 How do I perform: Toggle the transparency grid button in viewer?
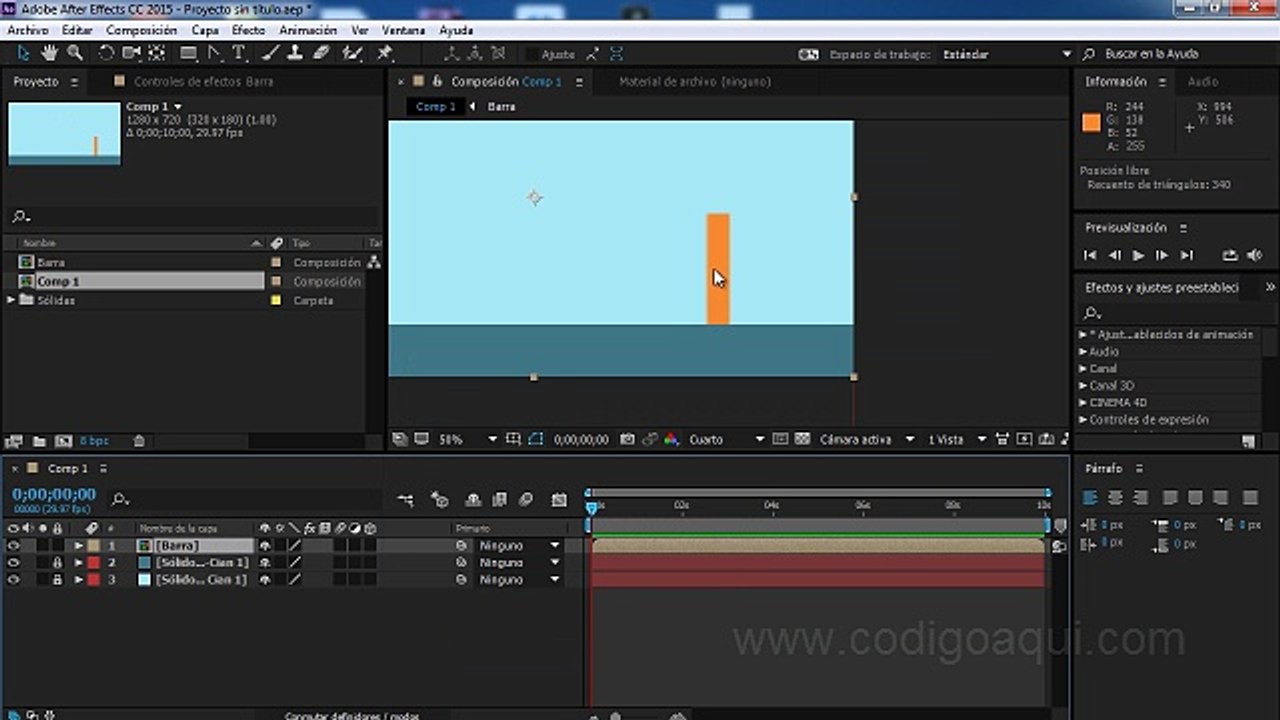802,439
